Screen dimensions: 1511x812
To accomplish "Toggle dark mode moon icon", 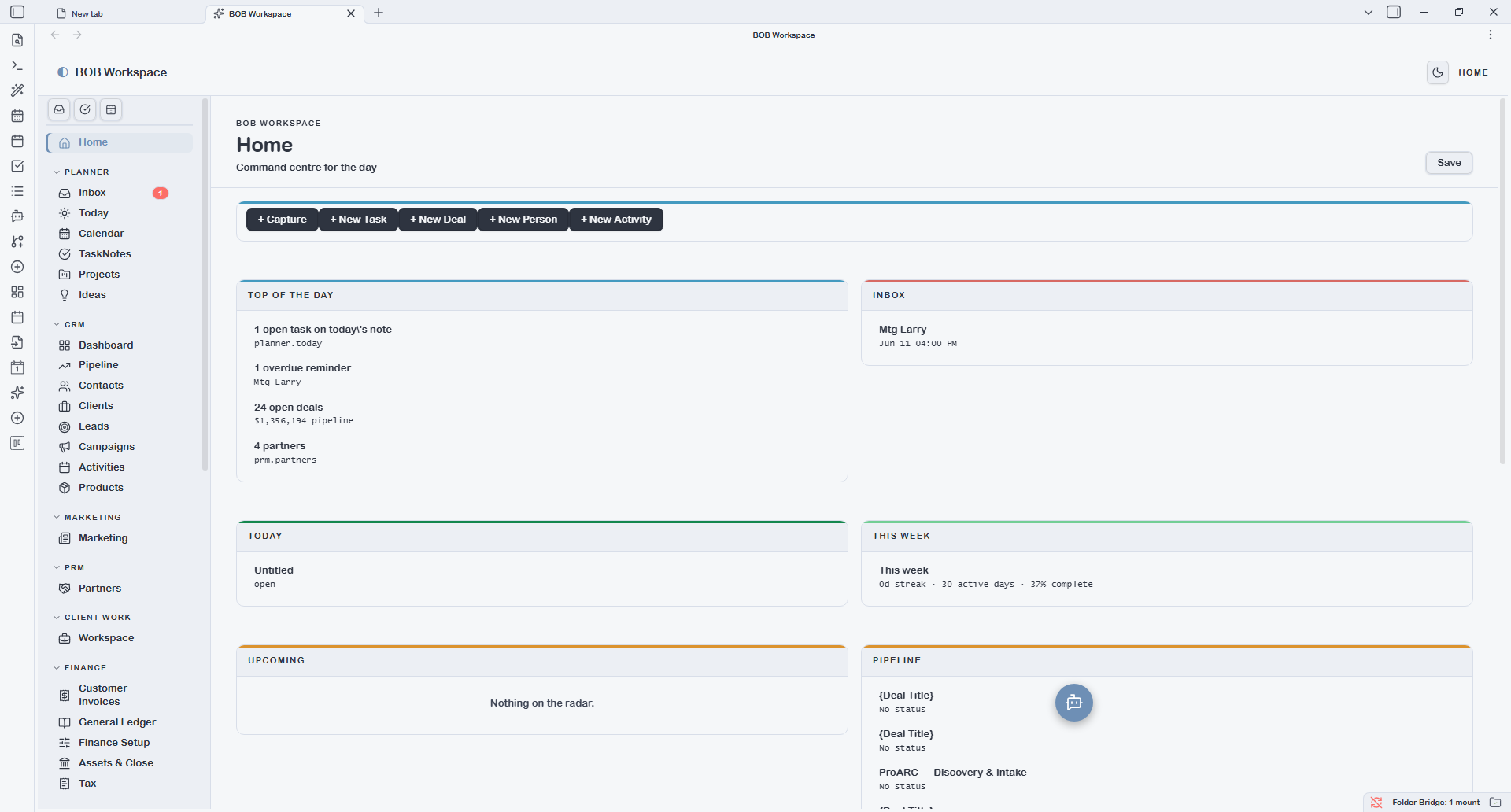I will 1438,72.
